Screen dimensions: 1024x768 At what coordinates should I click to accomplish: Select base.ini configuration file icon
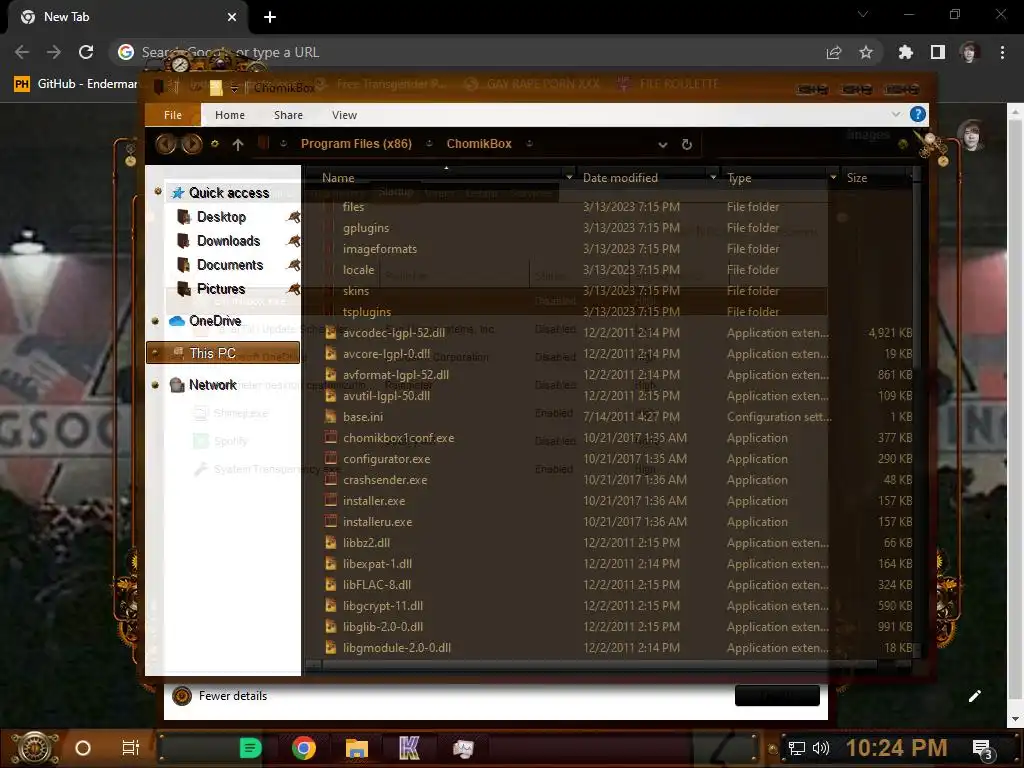click(331, 417)
